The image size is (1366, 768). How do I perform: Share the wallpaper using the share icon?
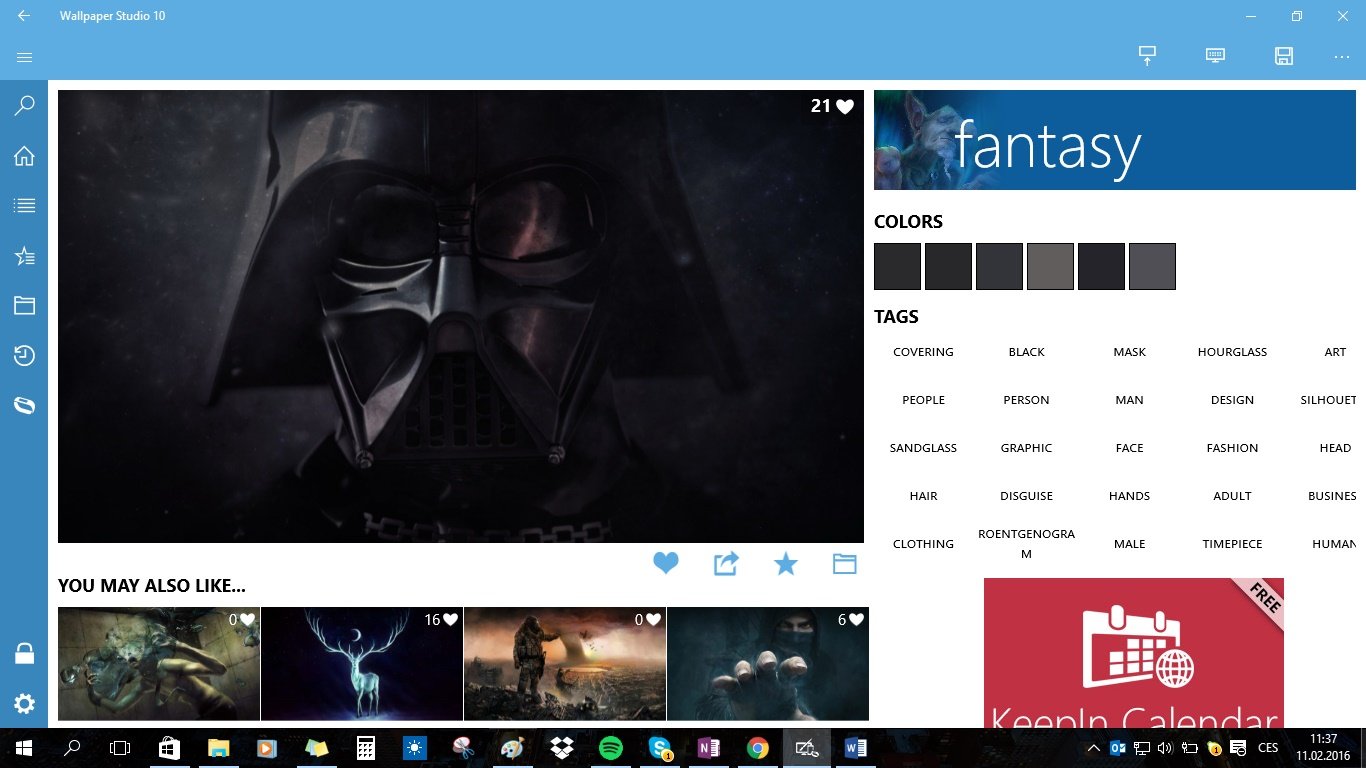tap(726, 564)
